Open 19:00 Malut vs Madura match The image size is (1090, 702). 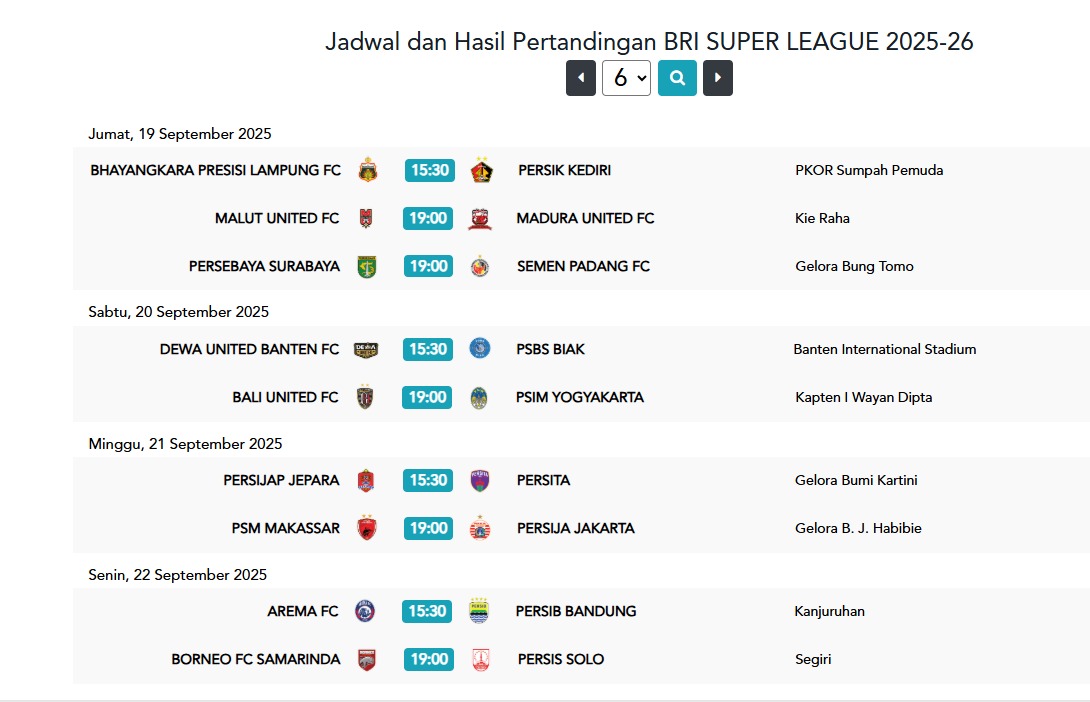coord(428,218)
